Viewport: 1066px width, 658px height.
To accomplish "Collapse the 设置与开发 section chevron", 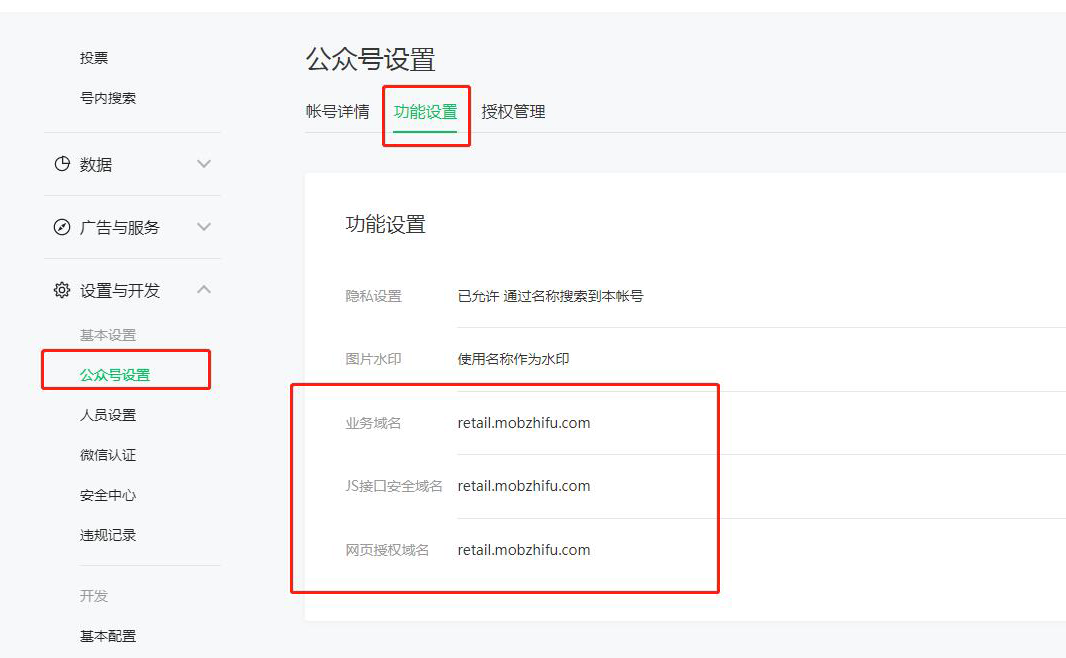I will click(204, 290).
